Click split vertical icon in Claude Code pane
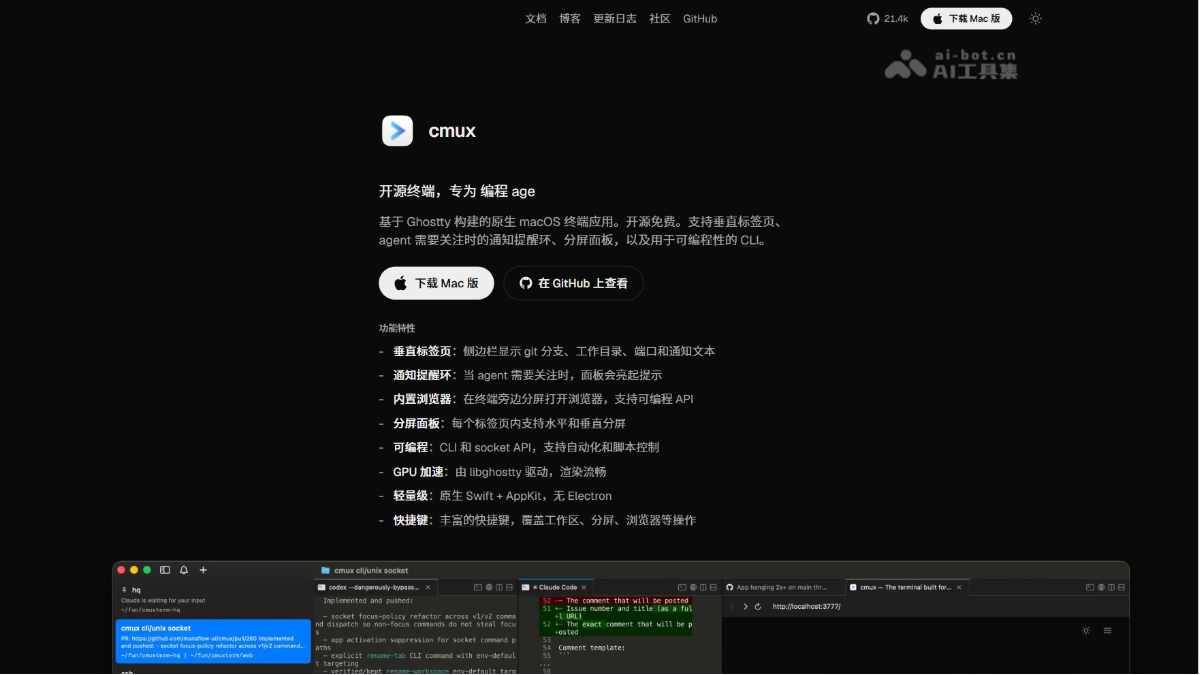This screenshot has width=1200, height=675. 703,587
